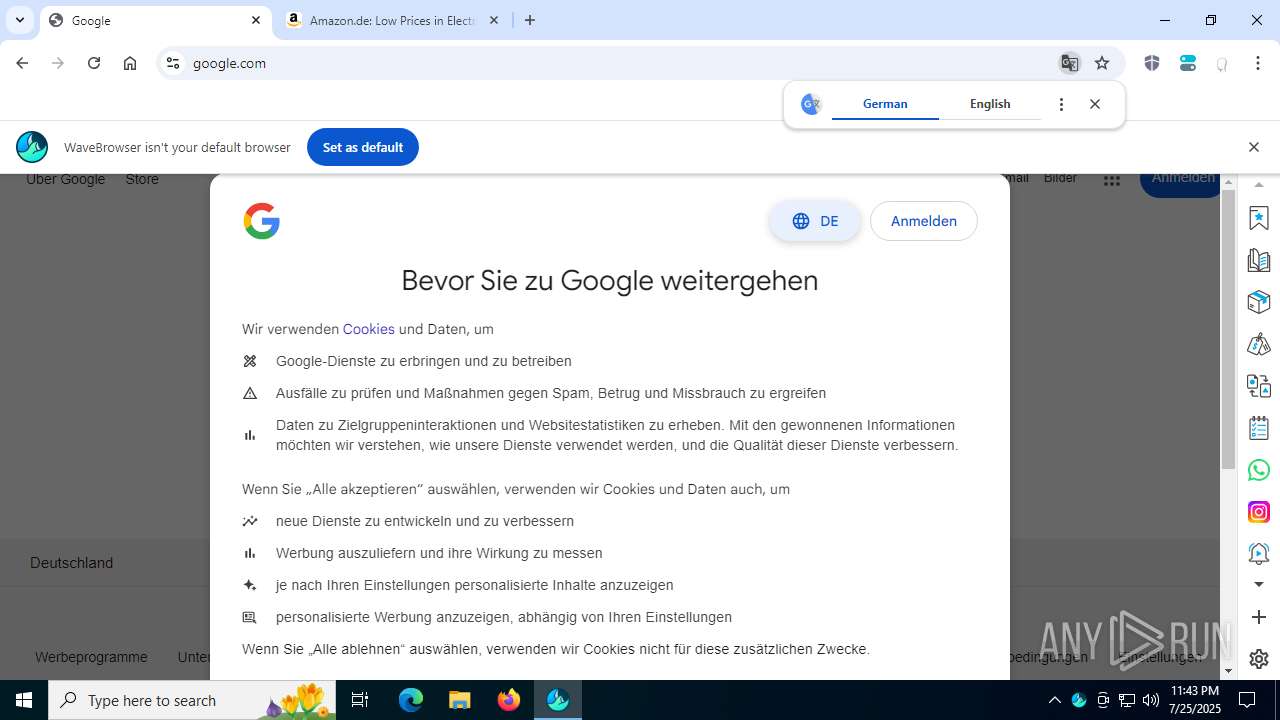
Task: Go to the home page
Action: [x=130, y=63]
